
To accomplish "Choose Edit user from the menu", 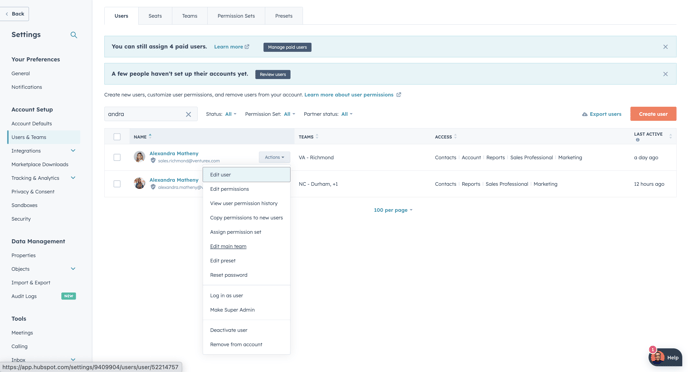I will pyautogui.click(x=247, y=175).
